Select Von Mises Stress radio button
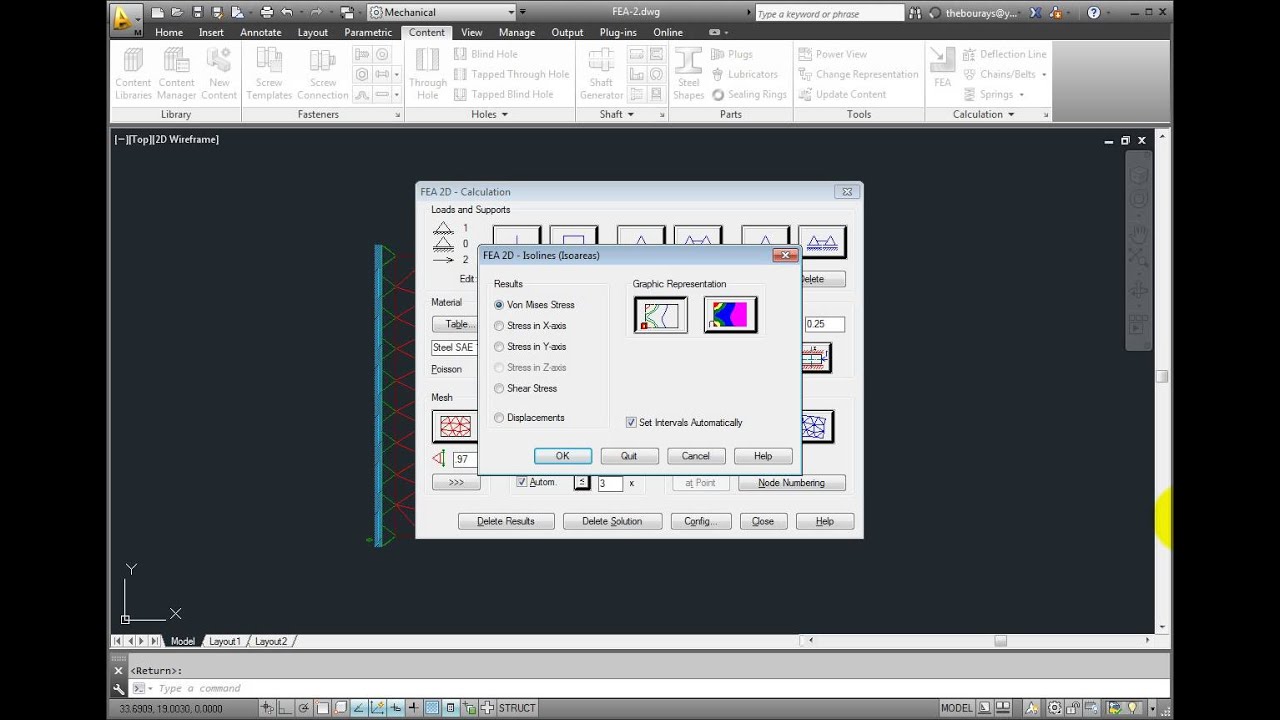The image size is (1280, 720). coord(499,305)
